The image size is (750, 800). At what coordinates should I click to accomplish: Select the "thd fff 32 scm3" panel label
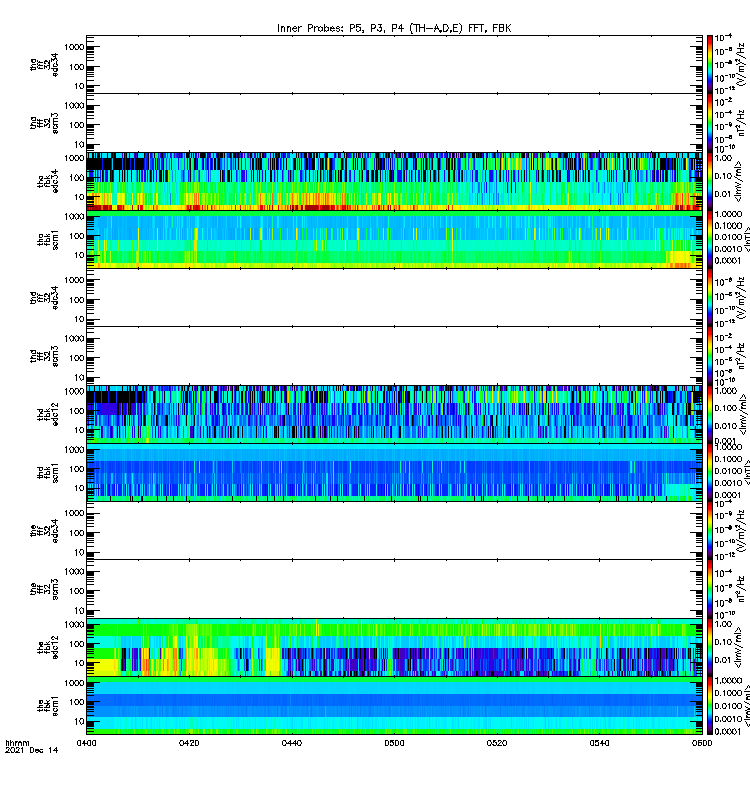pyautogui.click(x=44, y=356)
